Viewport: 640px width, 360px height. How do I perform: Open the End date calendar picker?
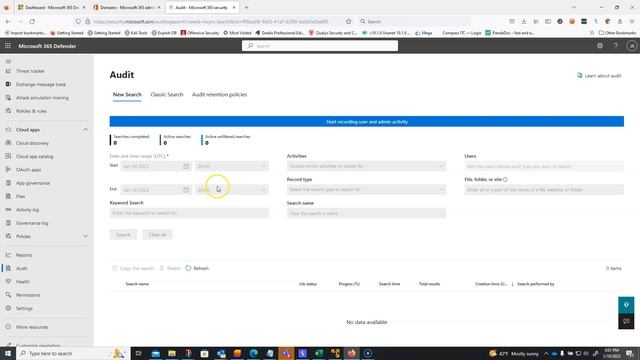click(x=186, y=190)
